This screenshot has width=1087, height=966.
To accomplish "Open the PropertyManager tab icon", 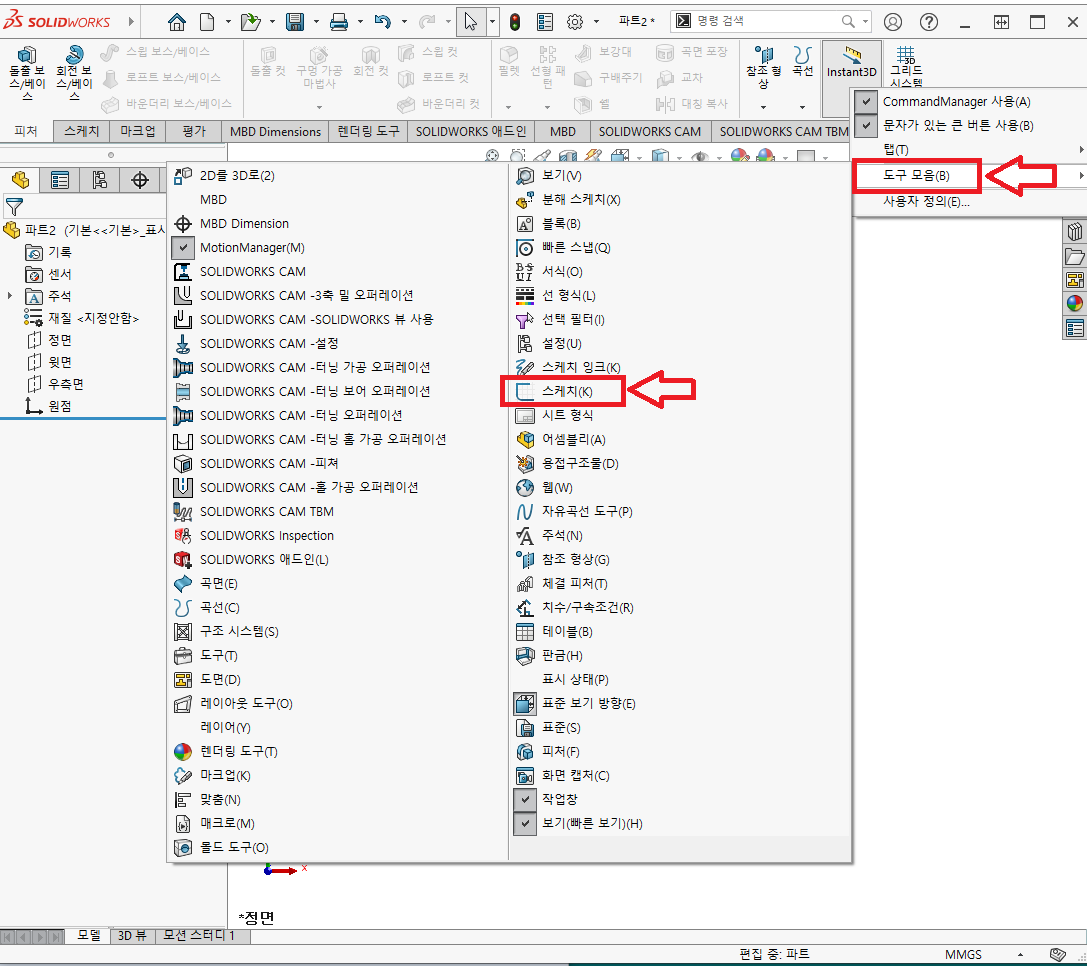I will click(60, 181).
